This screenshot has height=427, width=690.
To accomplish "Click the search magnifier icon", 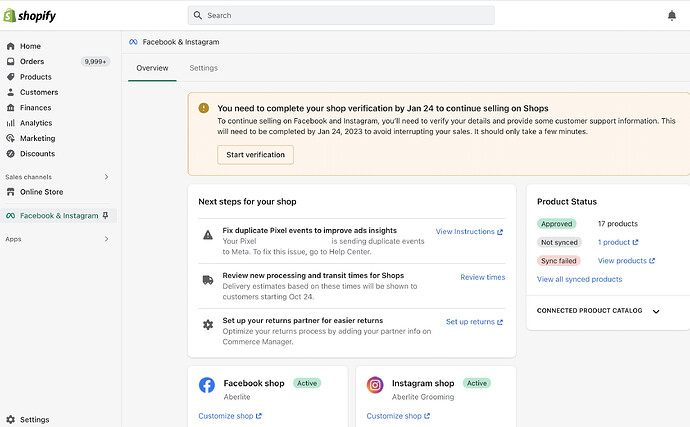I will pyautogui.click(x=198, y=15).
